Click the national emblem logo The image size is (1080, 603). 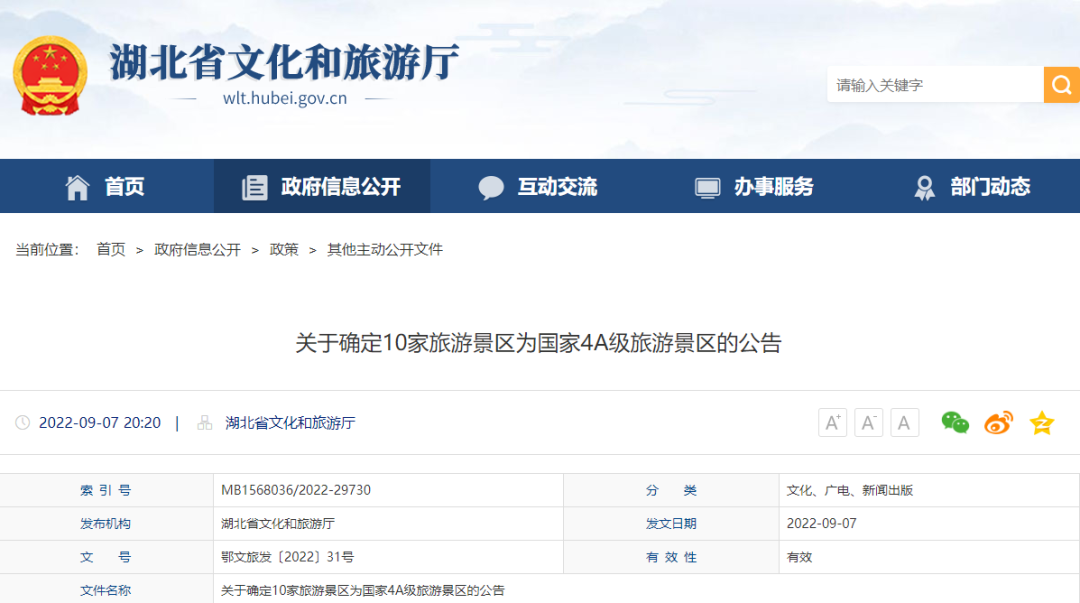(50, 76)
